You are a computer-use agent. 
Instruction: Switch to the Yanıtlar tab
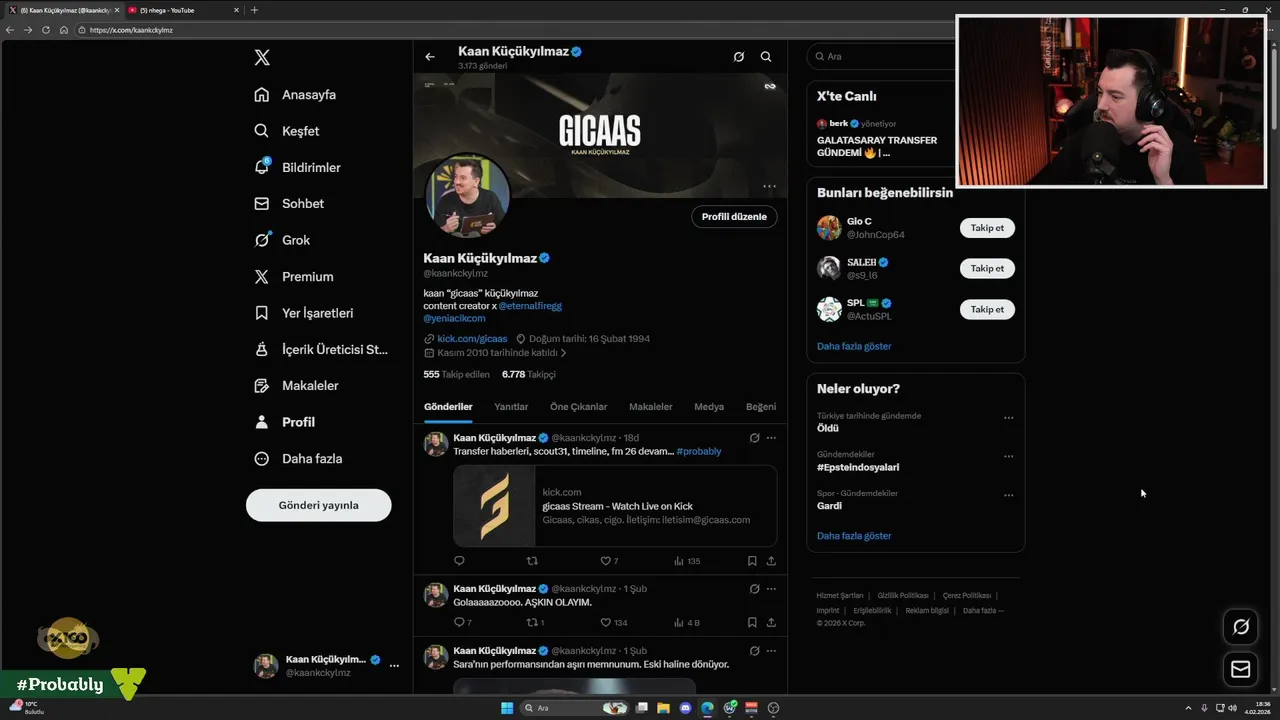pyautogui.click(x=511, y=407)
